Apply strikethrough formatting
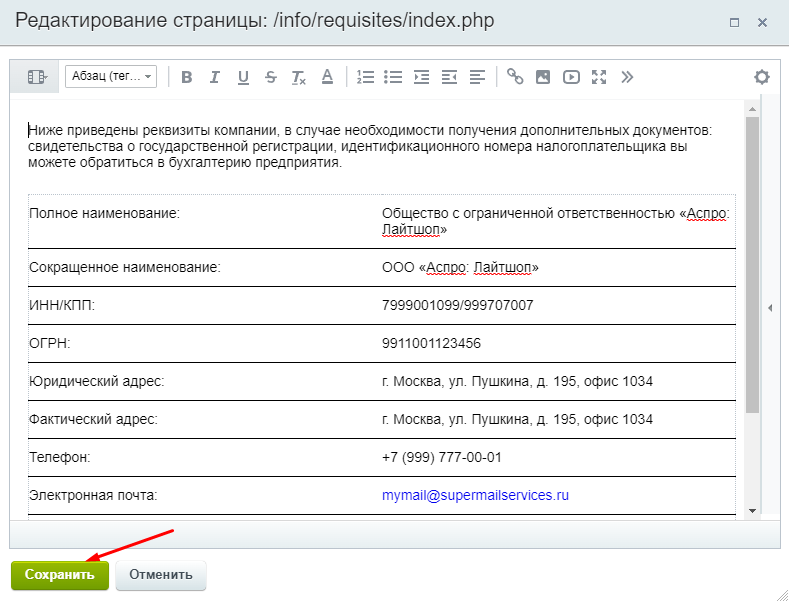The height and width of the screenshot is (602, 789). click(x=271, y=77)
